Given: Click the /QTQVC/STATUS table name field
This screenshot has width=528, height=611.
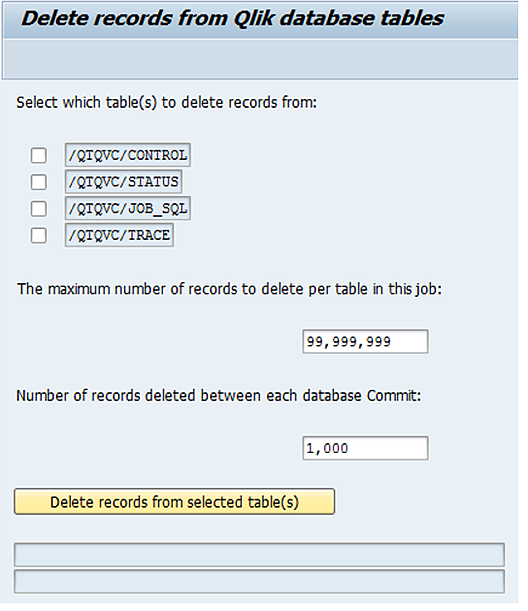Looking at the screenshot, I should coord(124,182).
